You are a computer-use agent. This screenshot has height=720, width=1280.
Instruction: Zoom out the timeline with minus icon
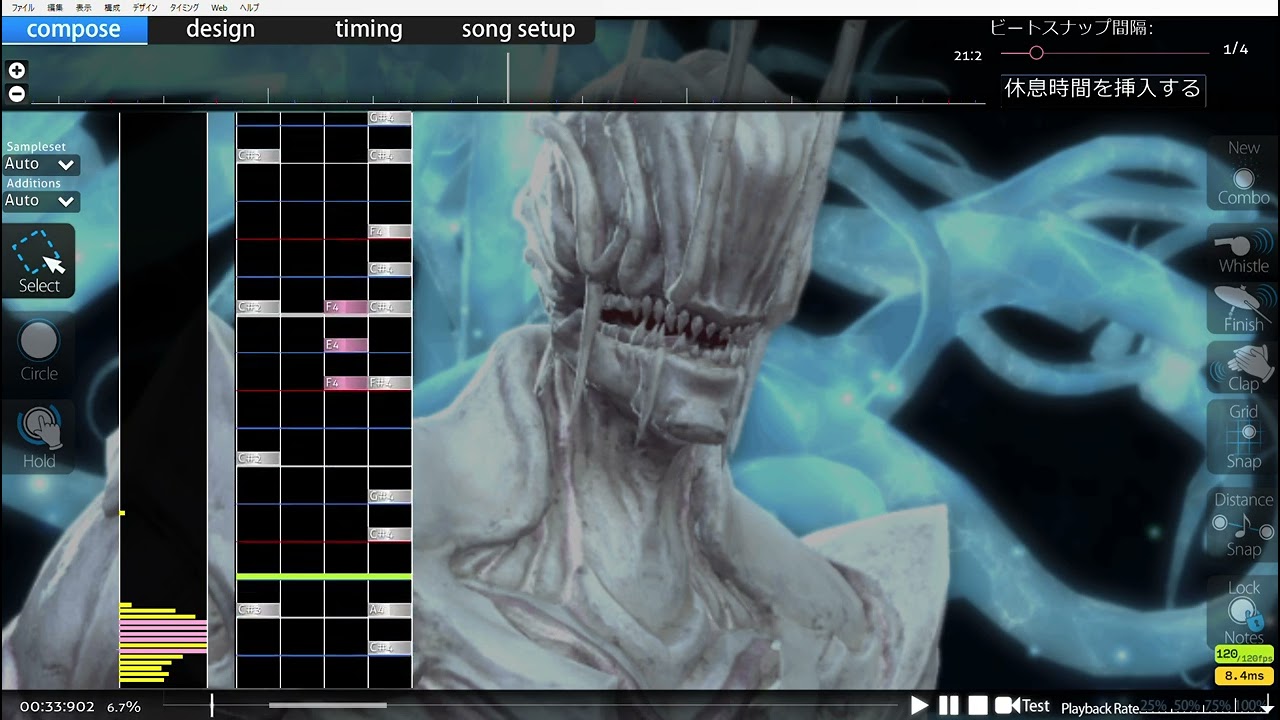coord(16,94)
